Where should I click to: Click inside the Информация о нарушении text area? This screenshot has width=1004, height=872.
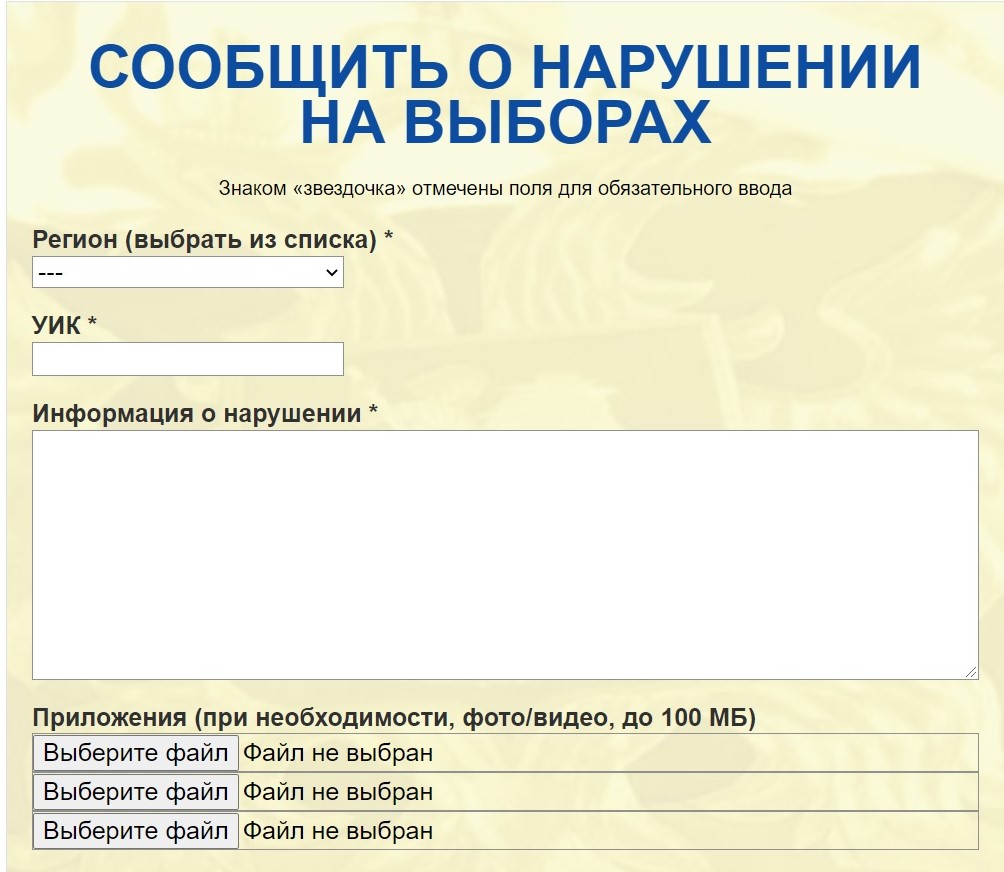tap(505, 555)
